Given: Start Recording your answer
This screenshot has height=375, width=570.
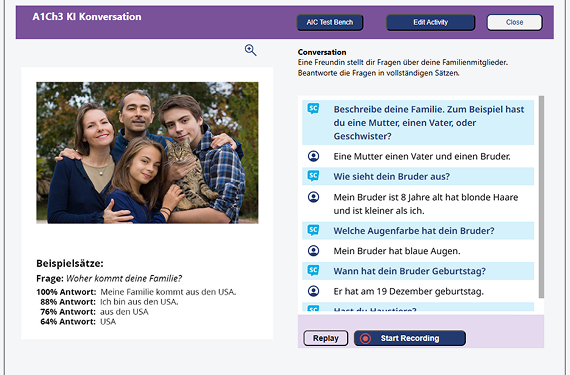Looking at the screenshot, I should (410, 338).
